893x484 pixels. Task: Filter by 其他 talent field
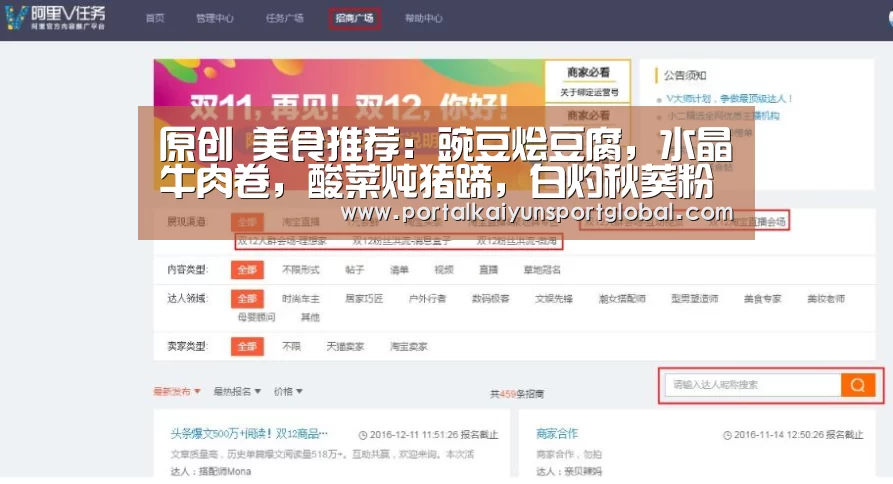click(x=310, y=317)
